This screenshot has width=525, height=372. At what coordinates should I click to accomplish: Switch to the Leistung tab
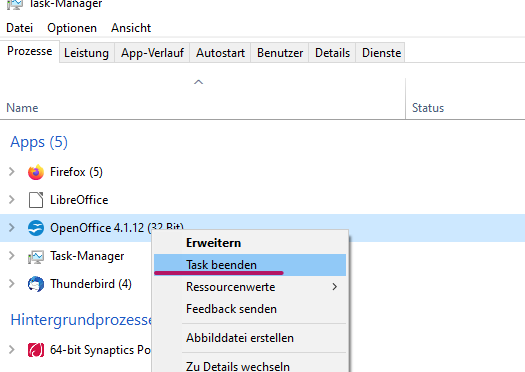[86, 53]
